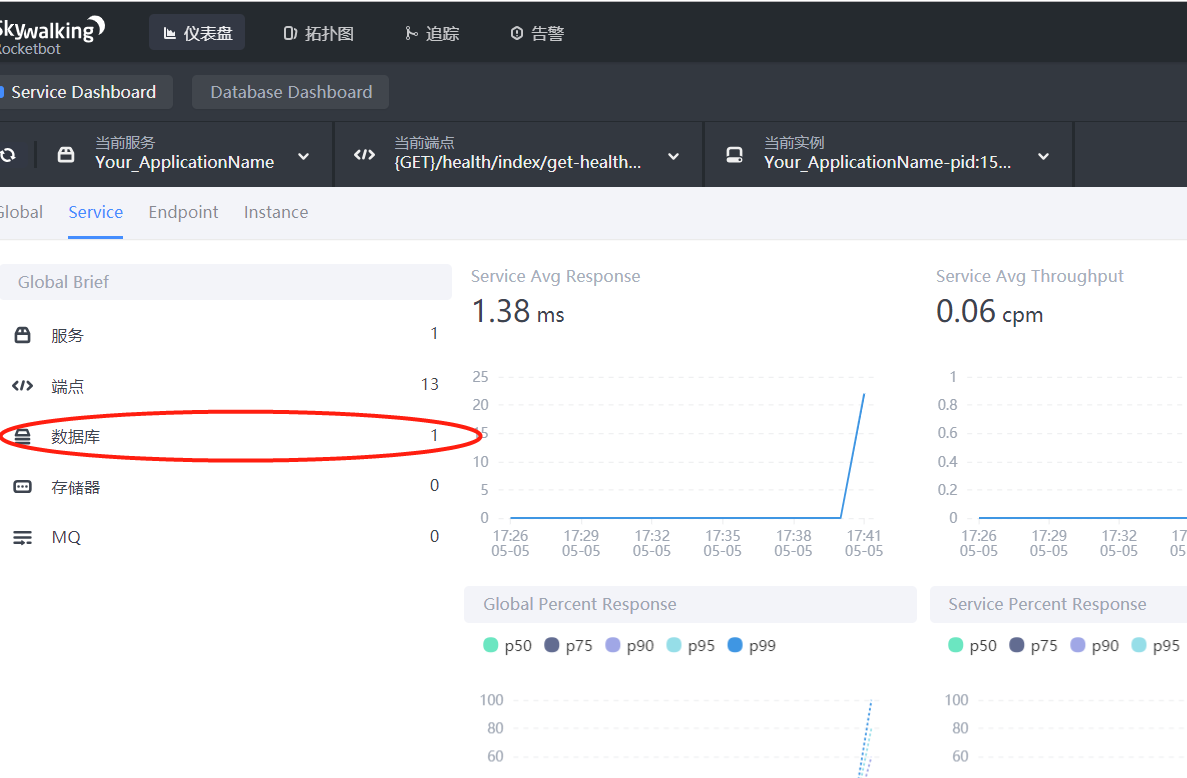Toggle p90 series in Service Percent Response
Viewport: 1187px width, 778px height.
[x=1095, y=646]
